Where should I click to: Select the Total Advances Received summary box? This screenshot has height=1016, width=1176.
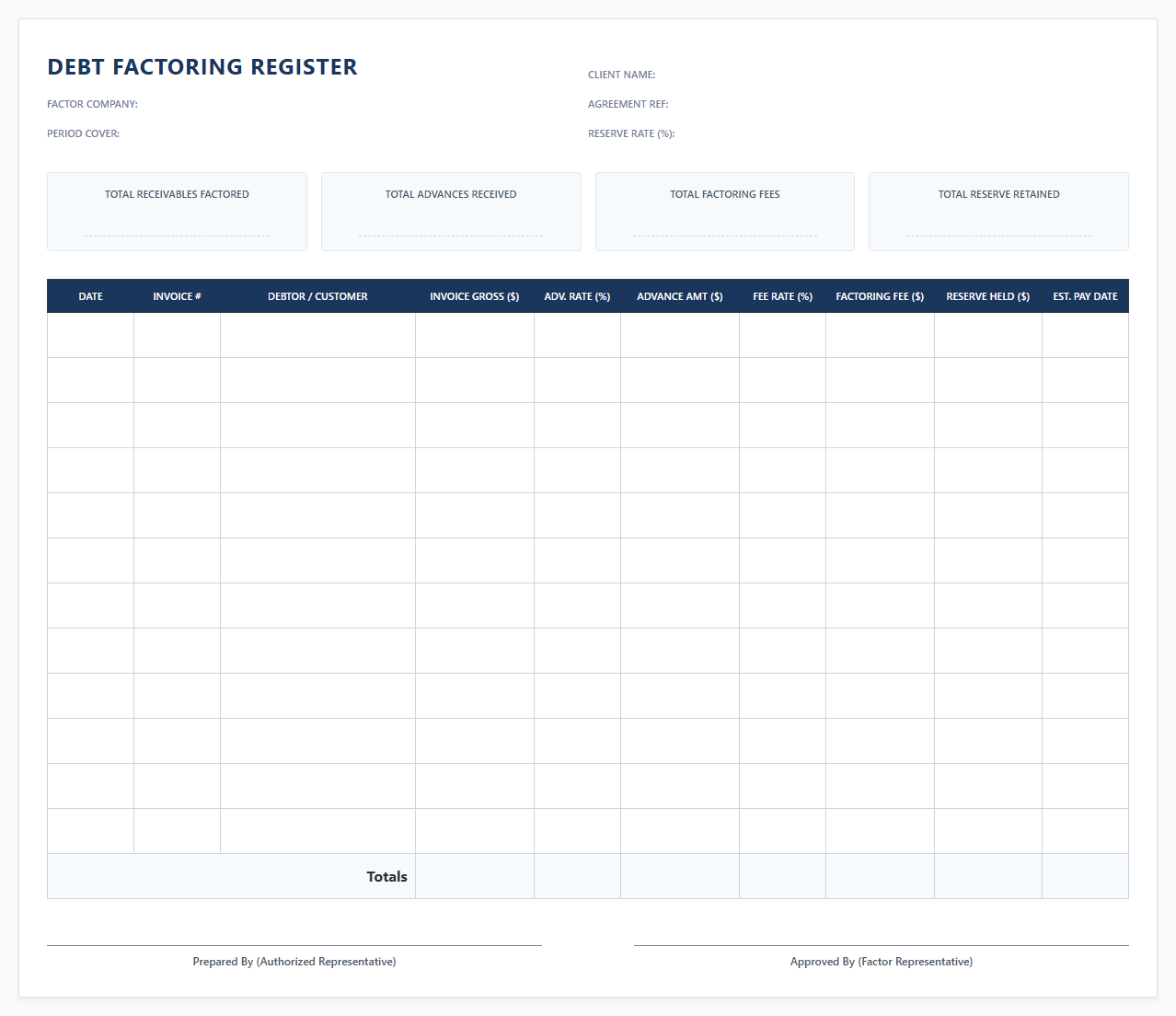[x=451, y=212]
